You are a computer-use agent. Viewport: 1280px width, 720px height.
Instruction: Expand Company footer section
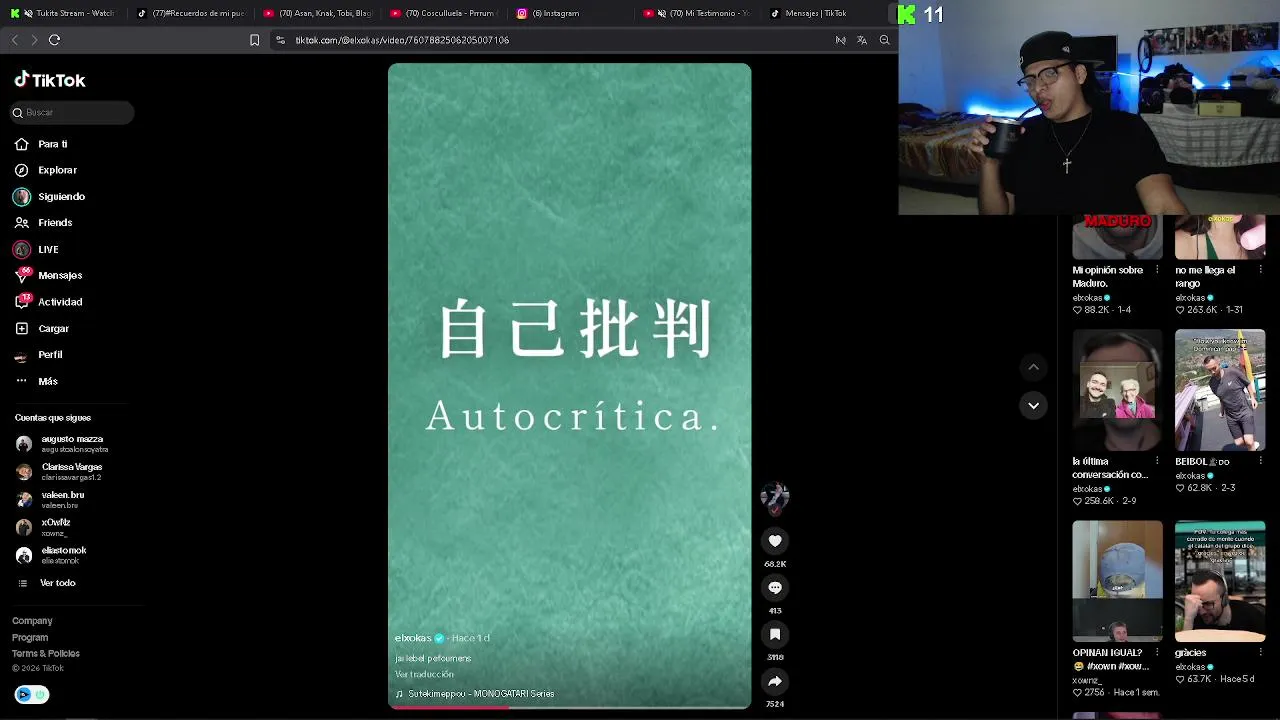pyautogui.click(x=32, y=621)
